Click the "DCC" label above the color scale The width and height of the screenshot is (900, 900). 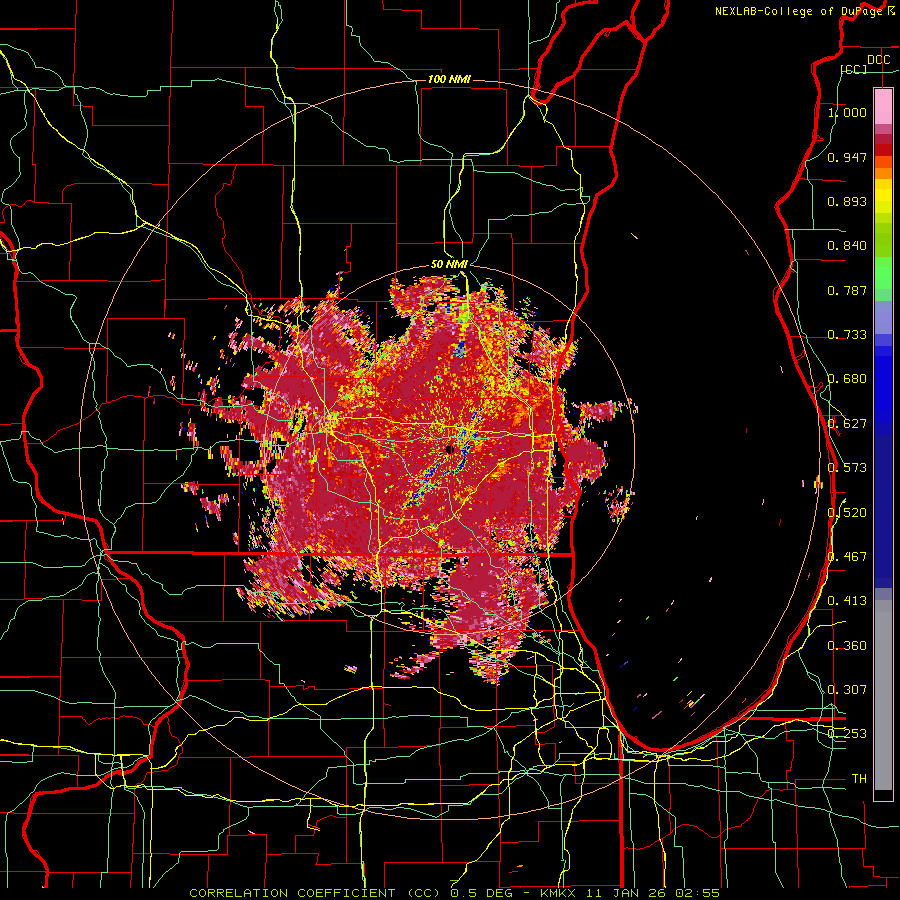click(x=878, y=60)
